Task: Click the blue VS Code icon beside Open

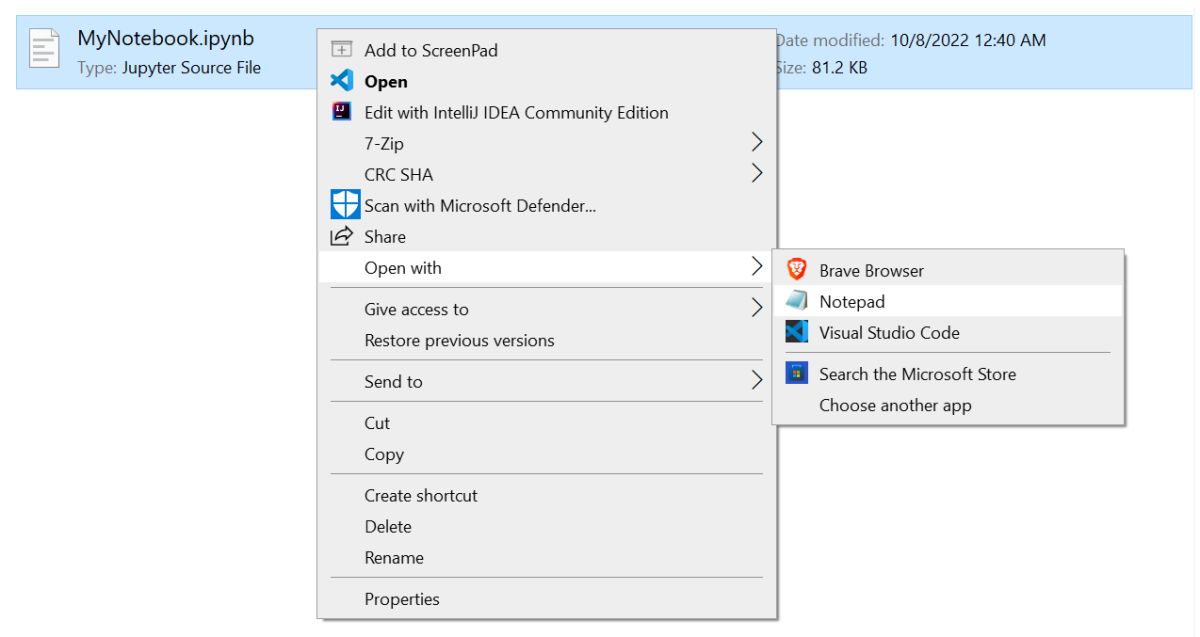Action: [x=342, y=81]
